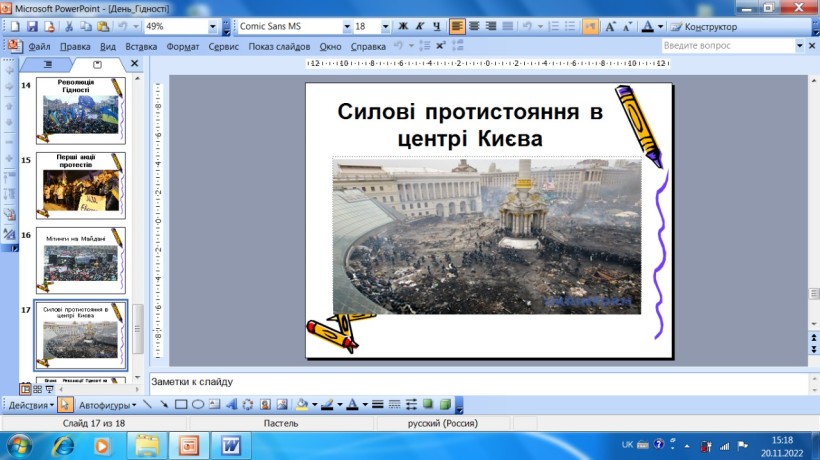Toggle the Select Objects arrow tool
This screenshot has height=460, width=820.
65,405
